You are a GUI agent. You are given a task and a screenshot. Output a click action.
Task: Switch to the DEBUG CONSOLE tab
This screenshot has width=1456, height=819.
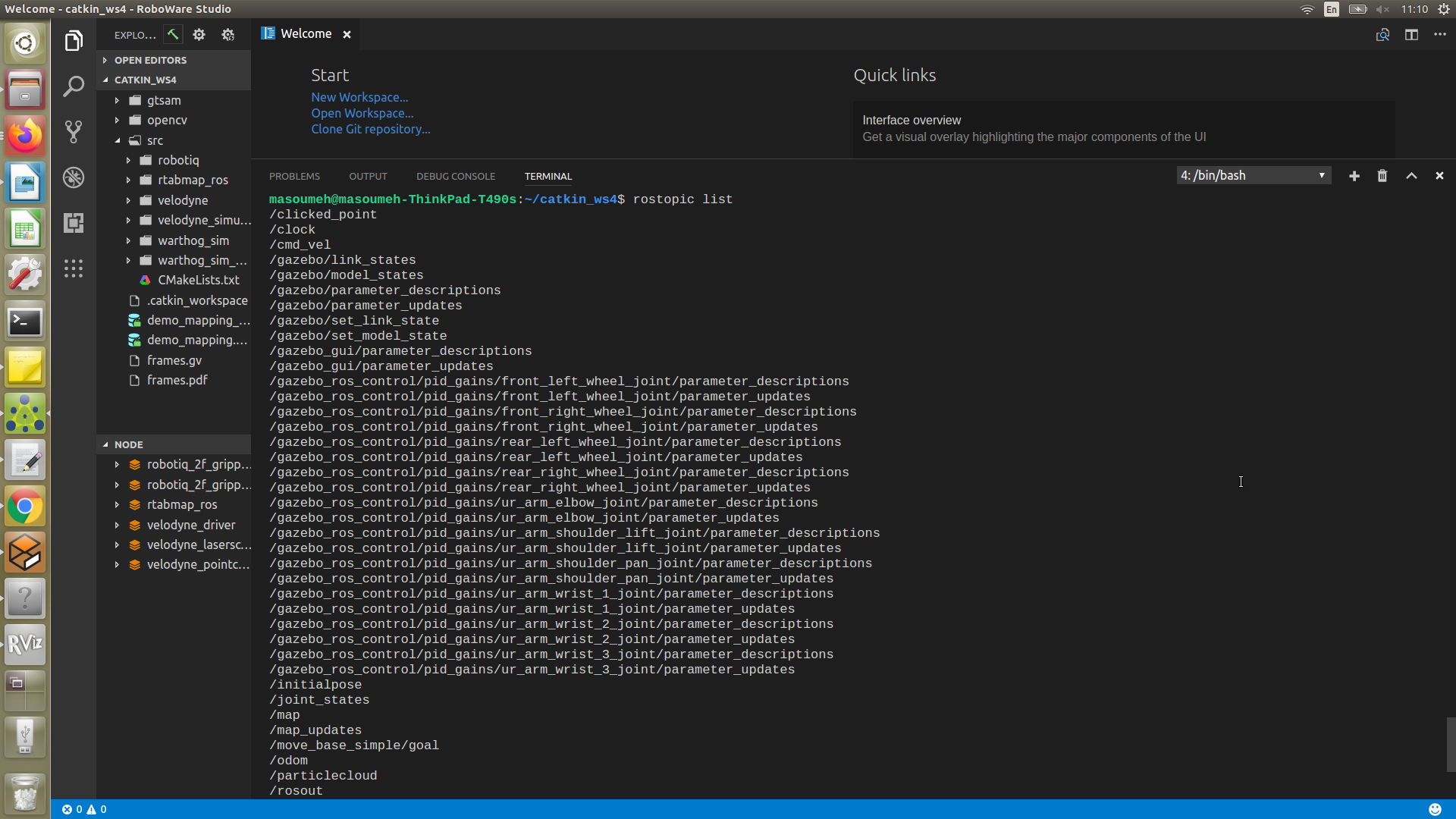[x=455, y=177]
